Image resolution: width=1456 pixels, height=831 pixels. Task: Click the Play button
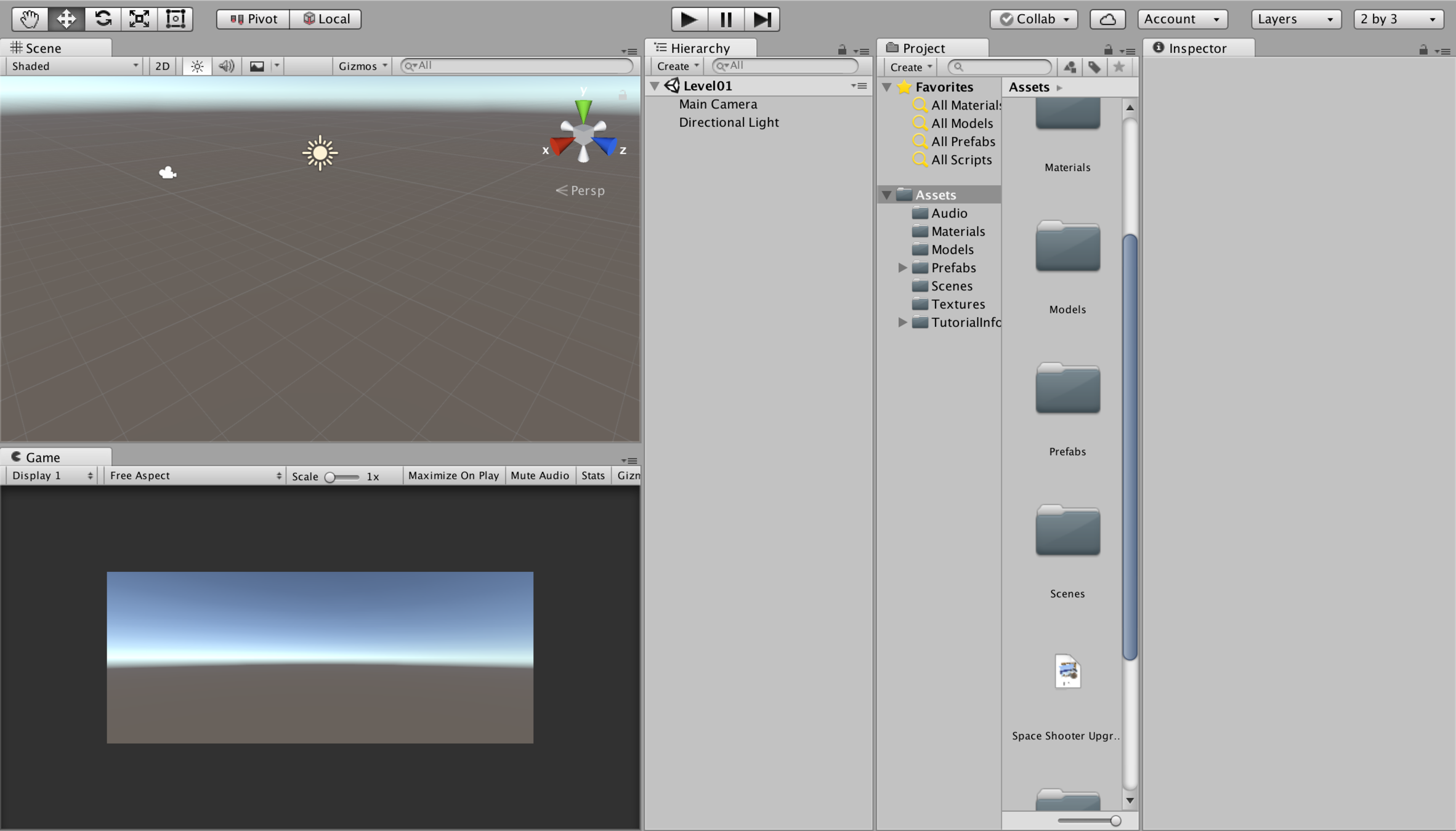tap(689, 19)
